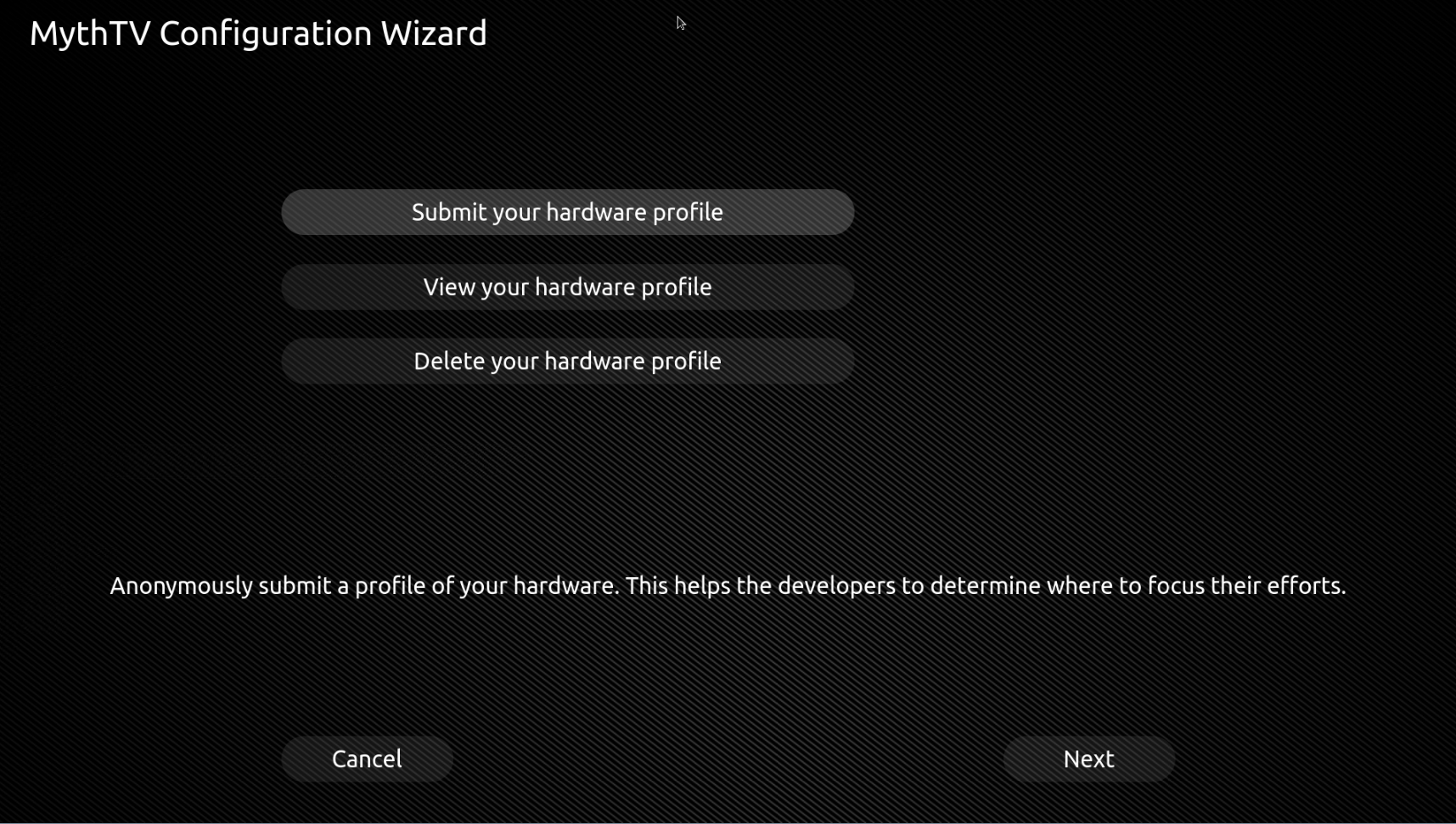Viewport: 1456px width, 824px height.
Task: Select Delete your hardware profile
Action: [x=567, y=362]
